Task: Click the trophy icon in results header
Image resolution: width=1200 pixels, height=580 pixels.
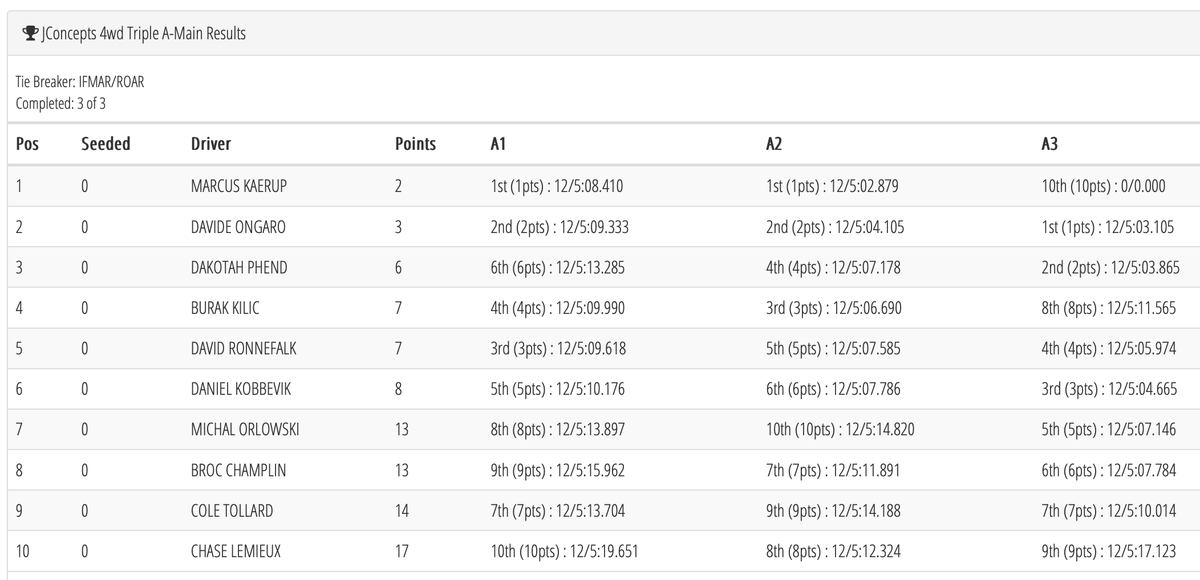Action: 30,34
